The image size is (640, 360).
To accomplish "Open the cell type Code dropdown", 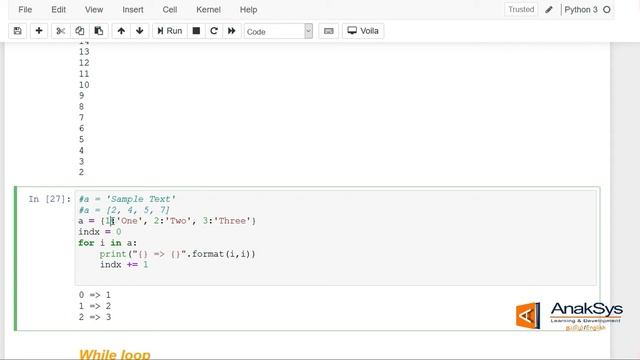I will tap(278, 31).
